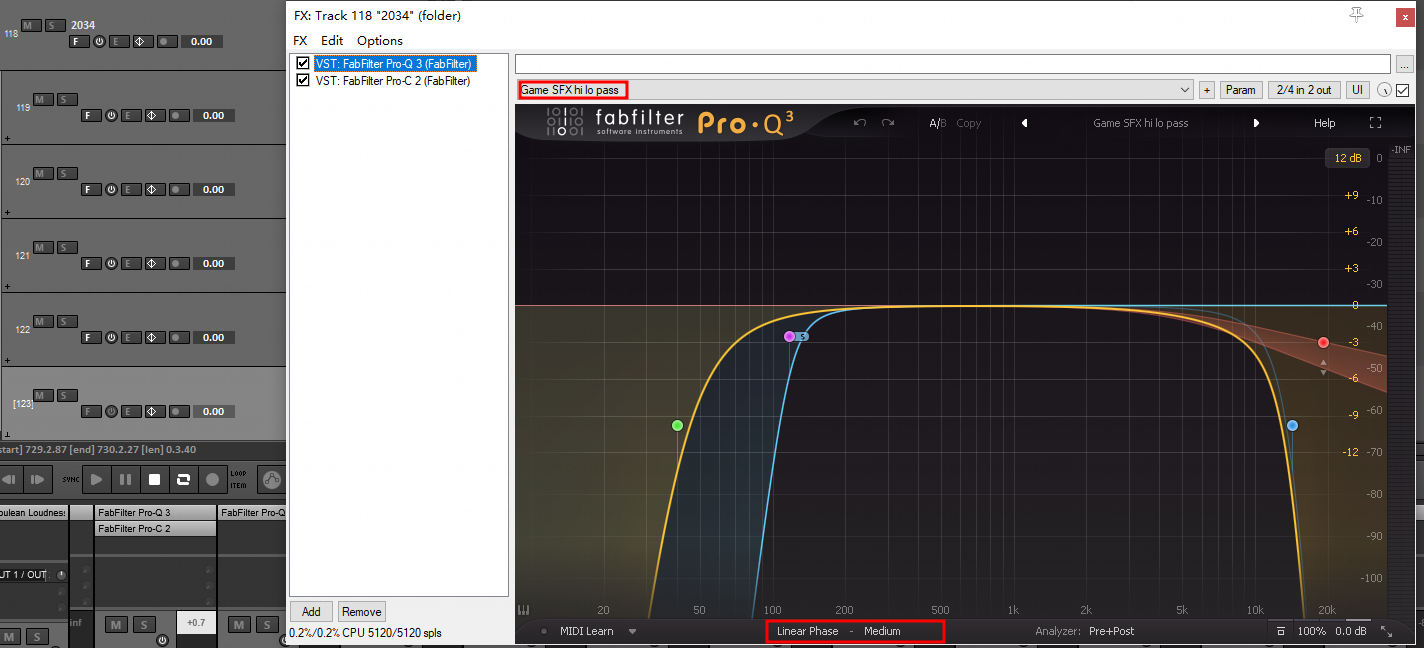Jump to next marker in transport

pyautogui.click(x=37, y=480)
